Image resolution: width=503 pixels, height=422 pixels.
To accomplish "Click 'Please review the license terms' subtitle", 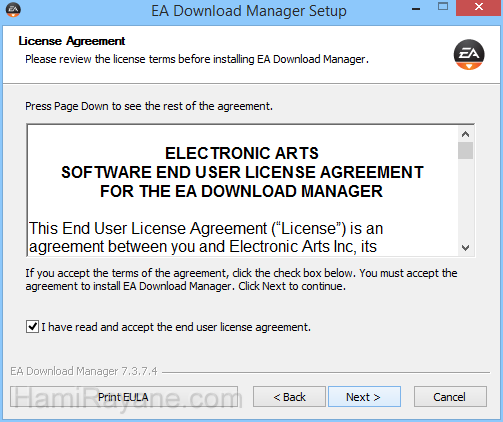I will pyautogui.click(x=197, y=59).
